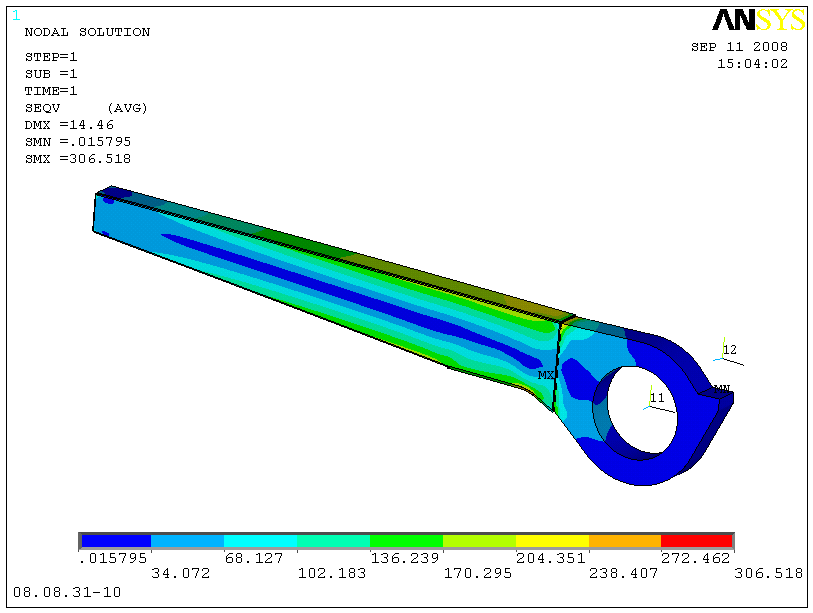Viewport: 813px width, 613px height.
Task: Click the SEQV (AVG) label
Action: [86, 108]
